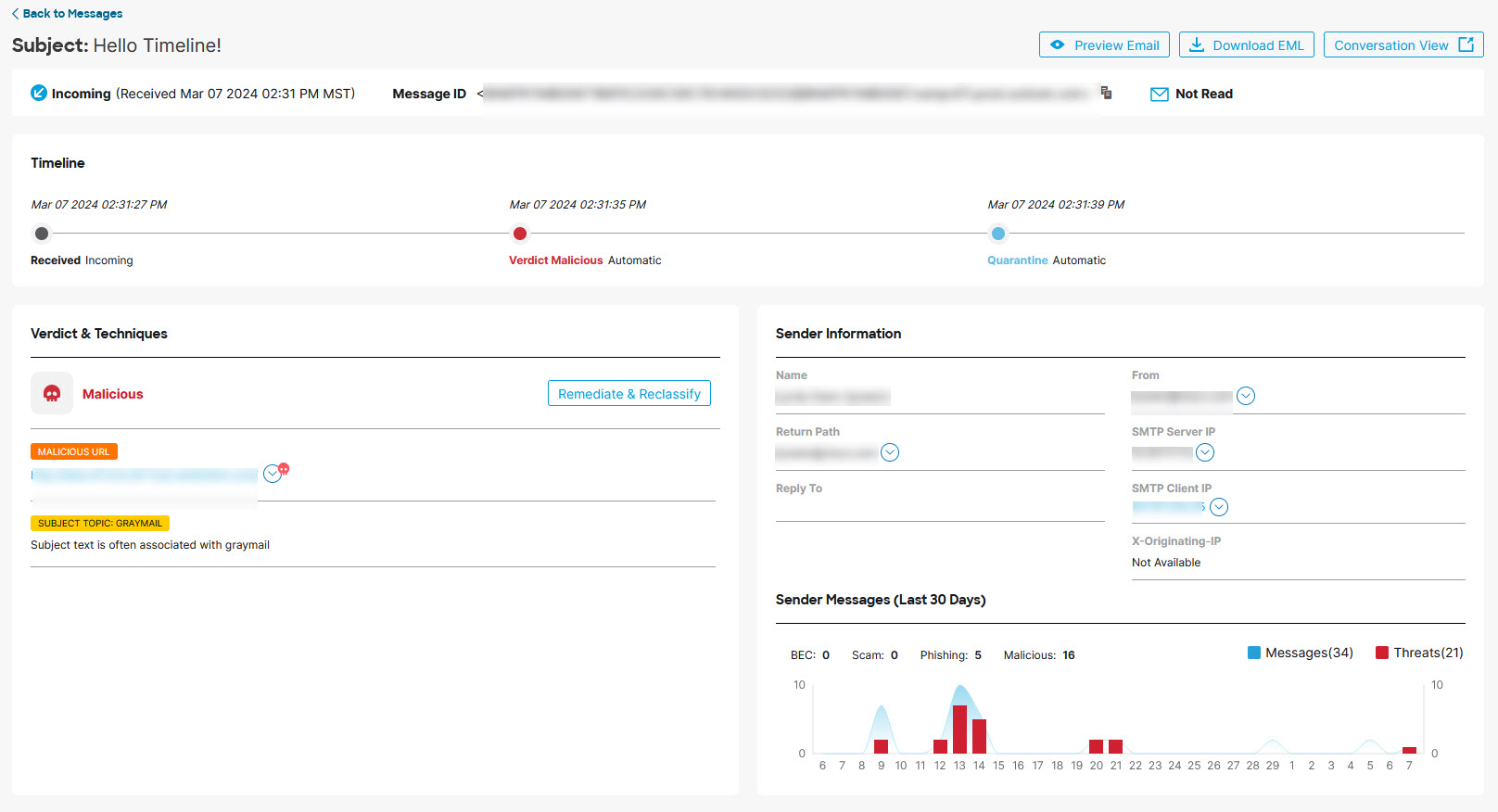Click the 'Hello Timeline!' subject text
This screenshot has height=812, width=1498.
click(157, 45)
